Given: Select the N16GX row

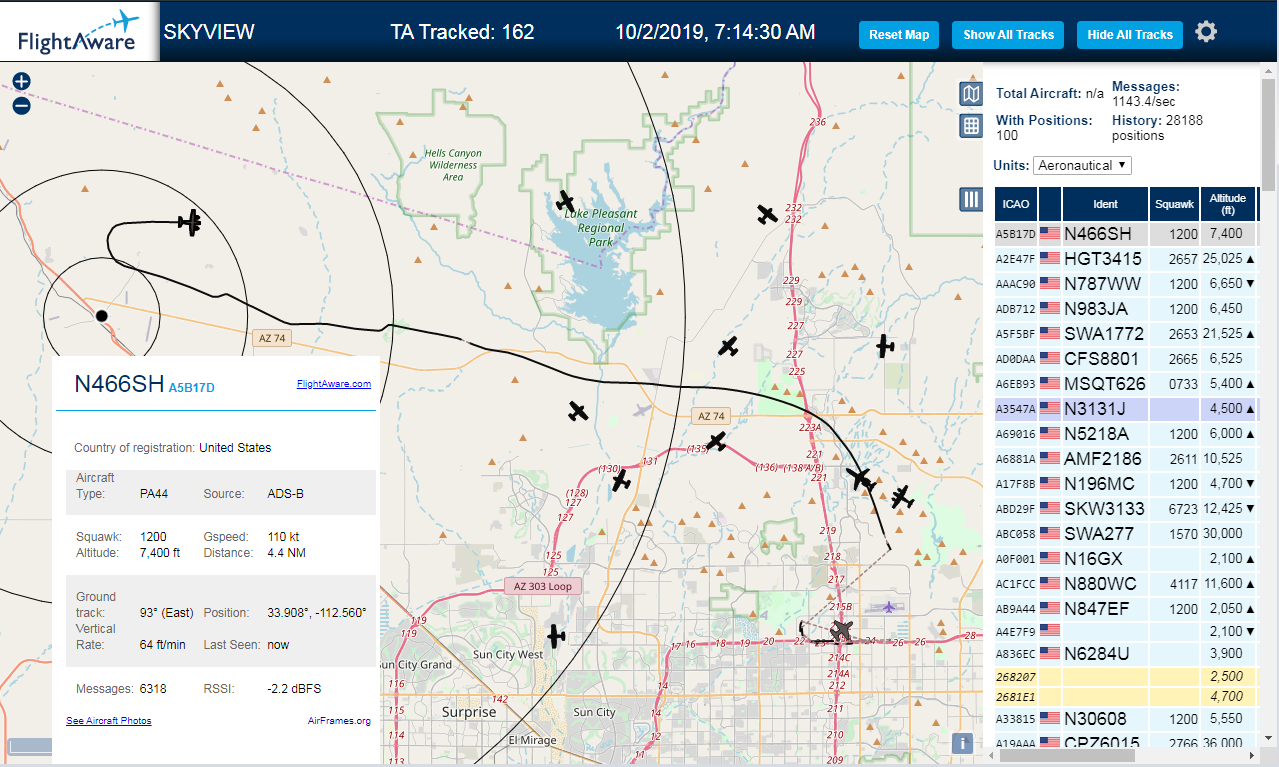Looking at the screenshot, I should pyautogui.click(x=1127, y=559).
